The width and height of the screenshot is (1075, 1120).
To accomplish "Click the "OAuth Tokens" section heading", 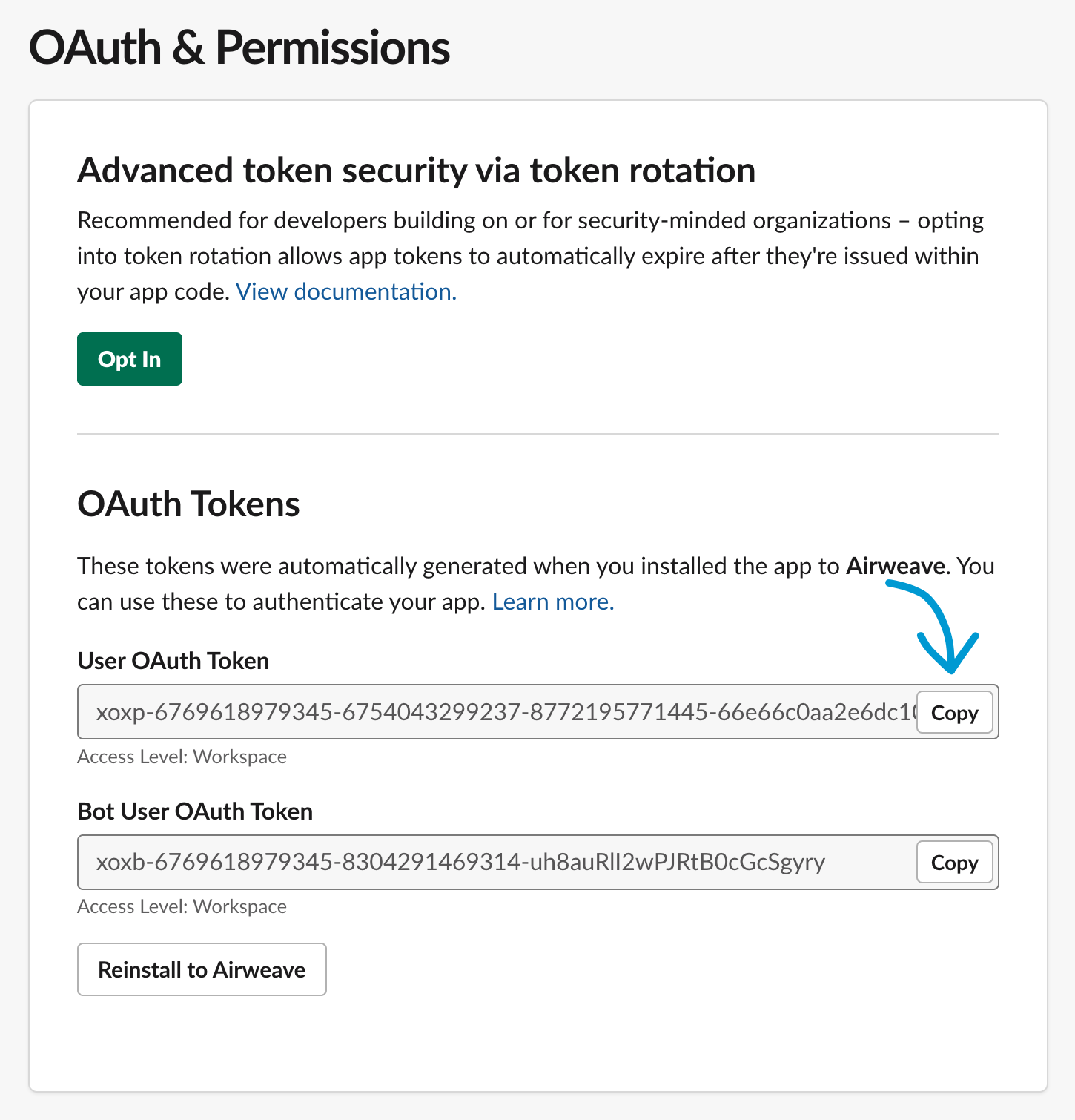I will coord(188,504).
